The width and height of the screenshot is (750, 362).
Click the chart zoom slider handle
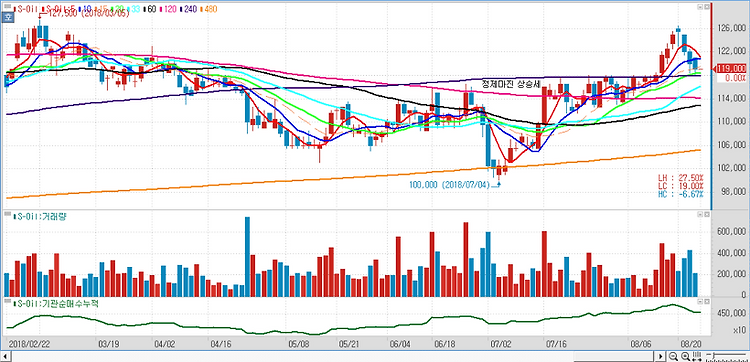(714, 355)
